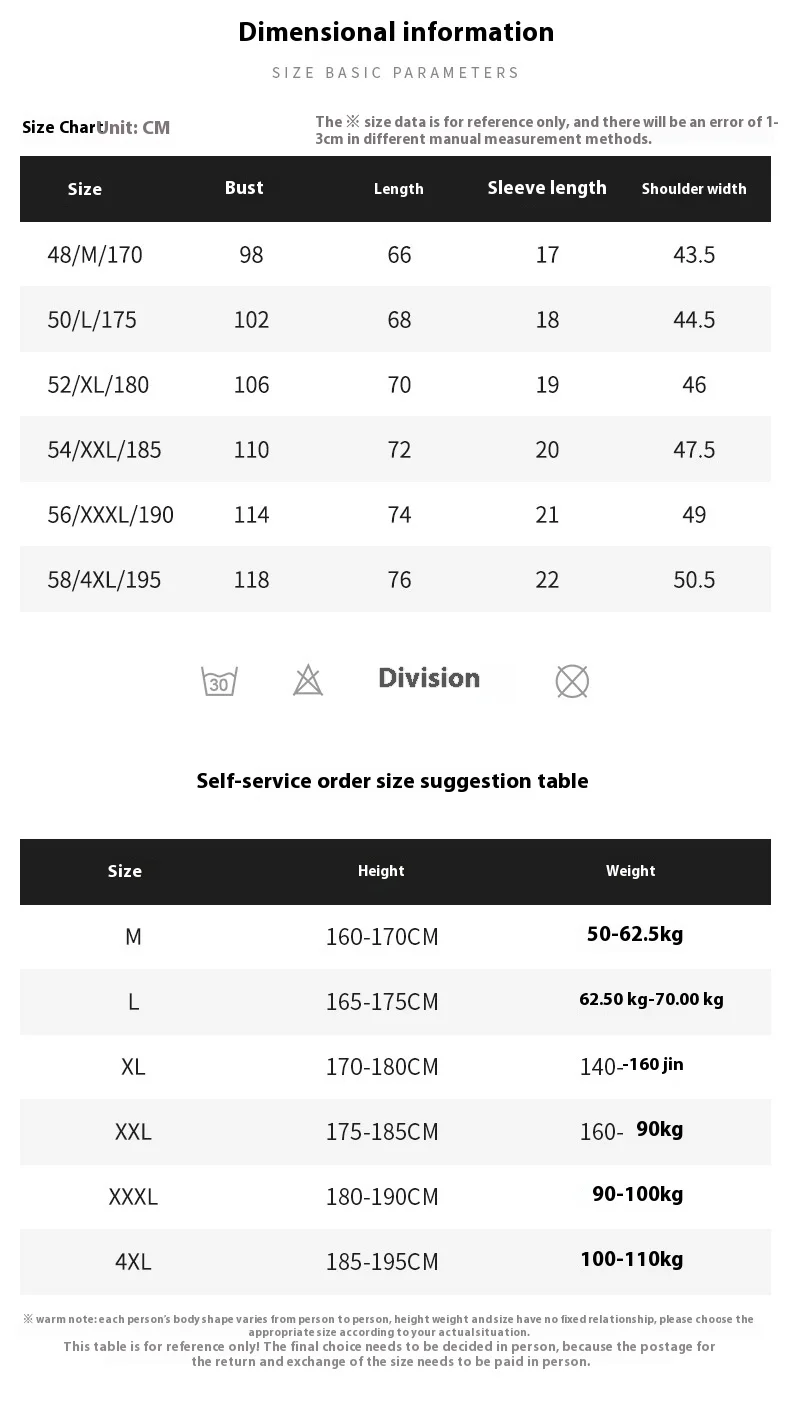
Task: Click the 160-170CM height cell
Action: coord(382,937)
